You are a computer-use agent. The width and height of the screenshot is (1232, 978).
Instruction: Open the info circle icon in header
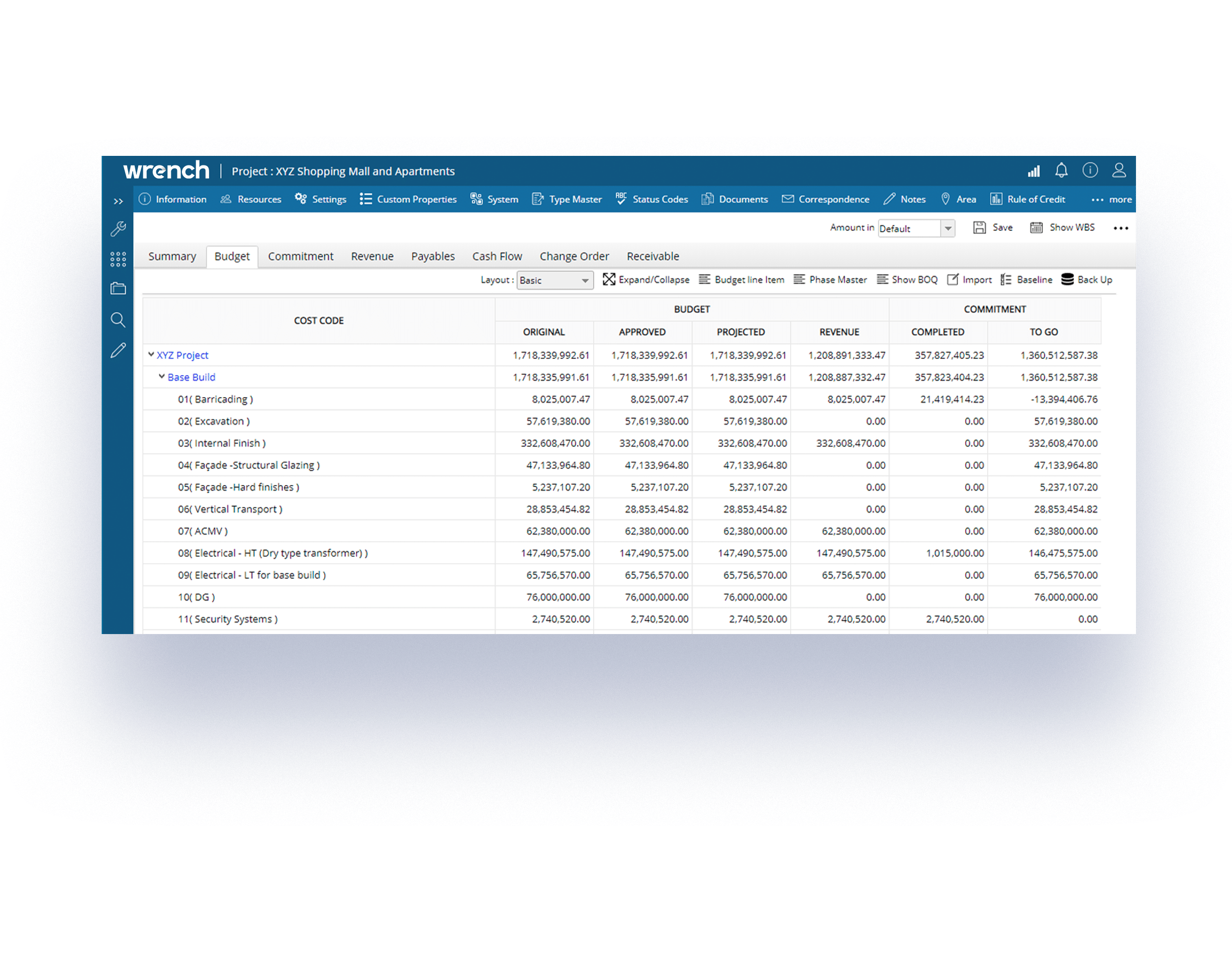click(1090, 170)
